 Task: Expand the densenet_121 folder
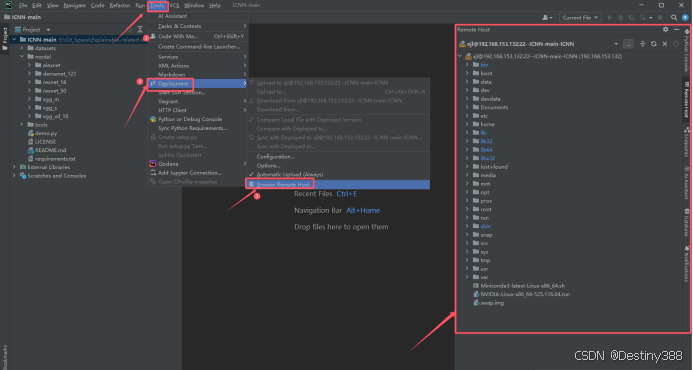tap(30, 74)
